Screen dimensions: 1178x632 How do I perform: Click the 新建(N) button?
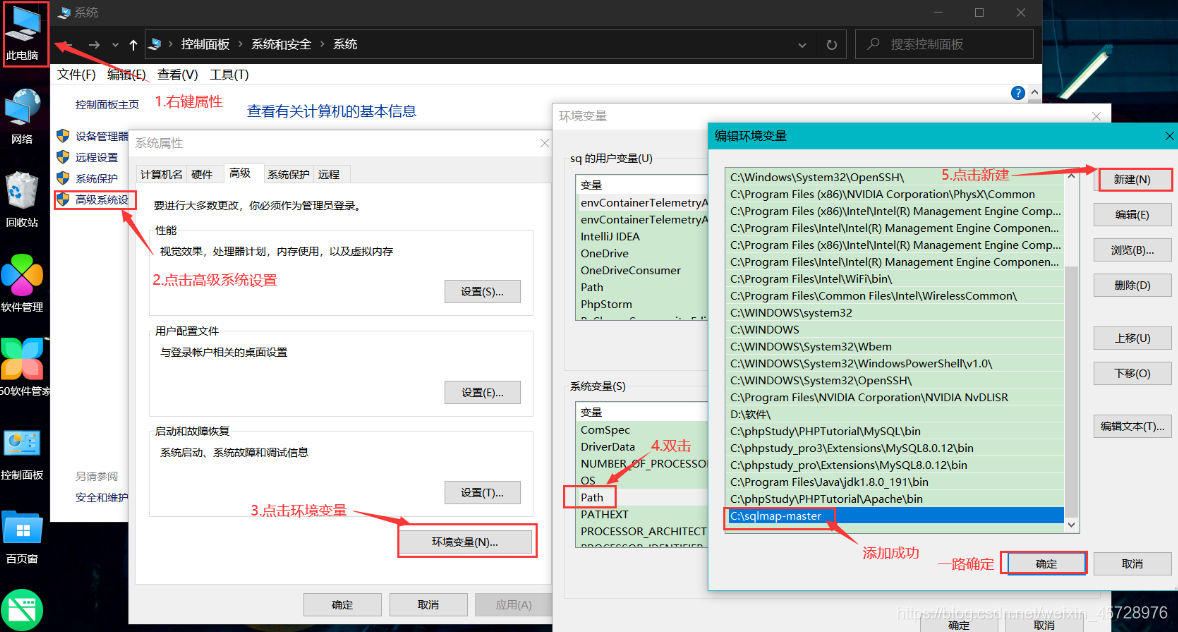1132,180
